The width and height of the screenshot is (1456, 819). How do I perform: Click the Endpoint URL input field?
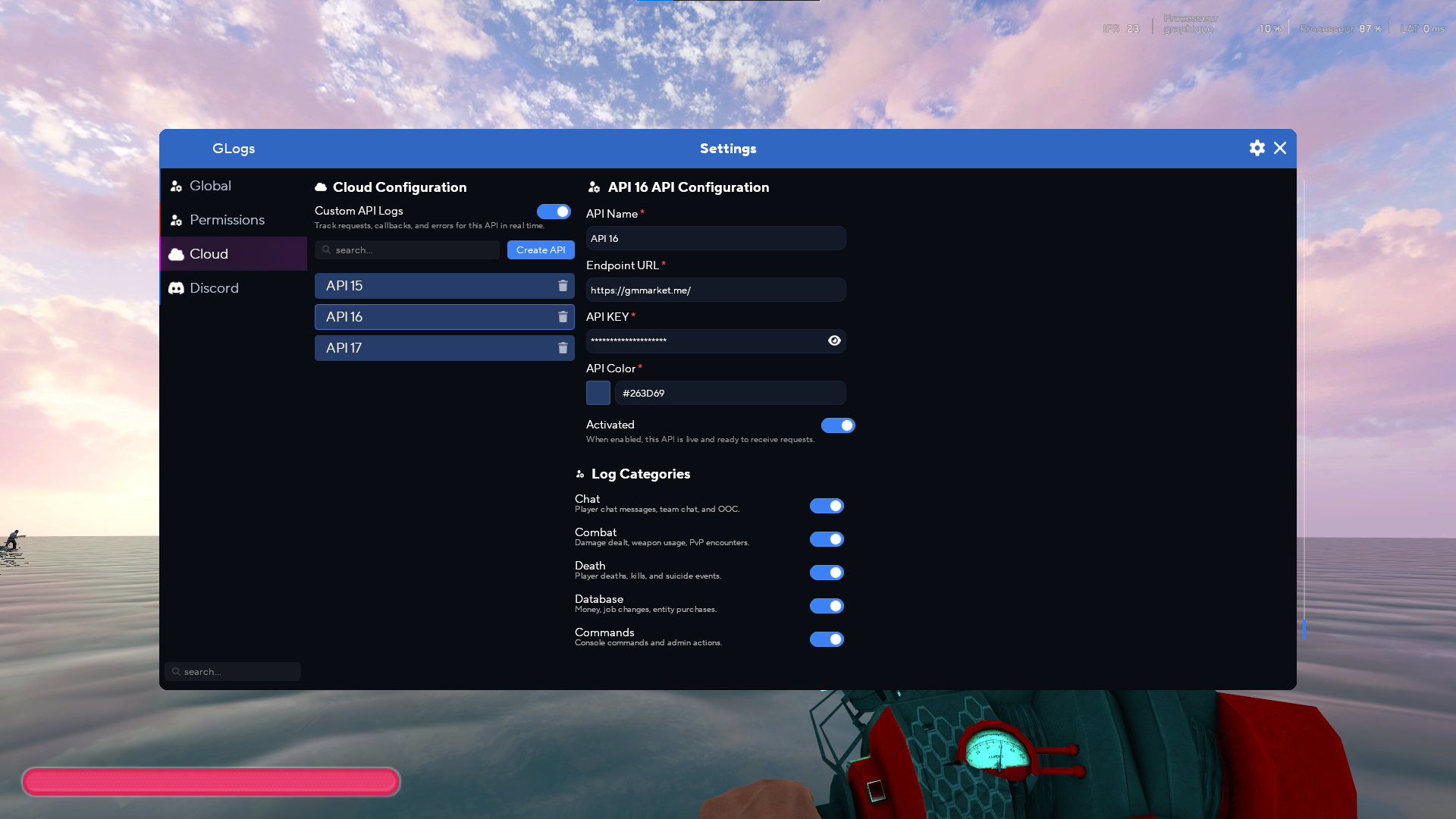pyautogui.click(x=716, y=290)
